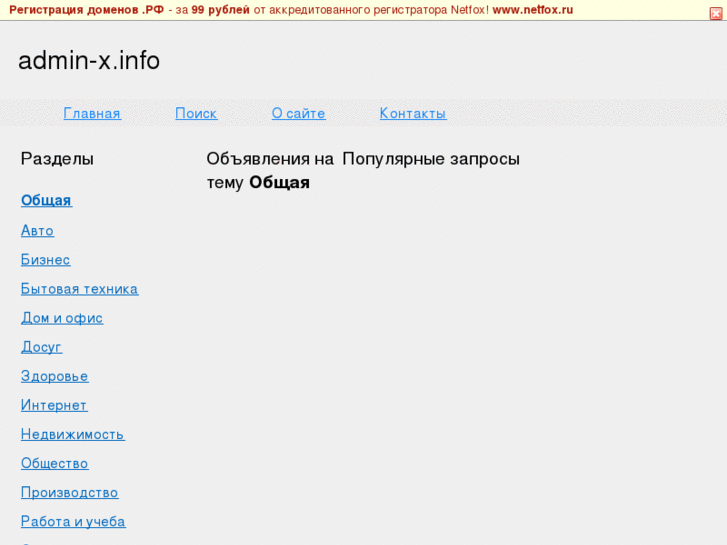Open the Бытовая техника section
This screenshot has height=545, width=727.
coord(79,289)
